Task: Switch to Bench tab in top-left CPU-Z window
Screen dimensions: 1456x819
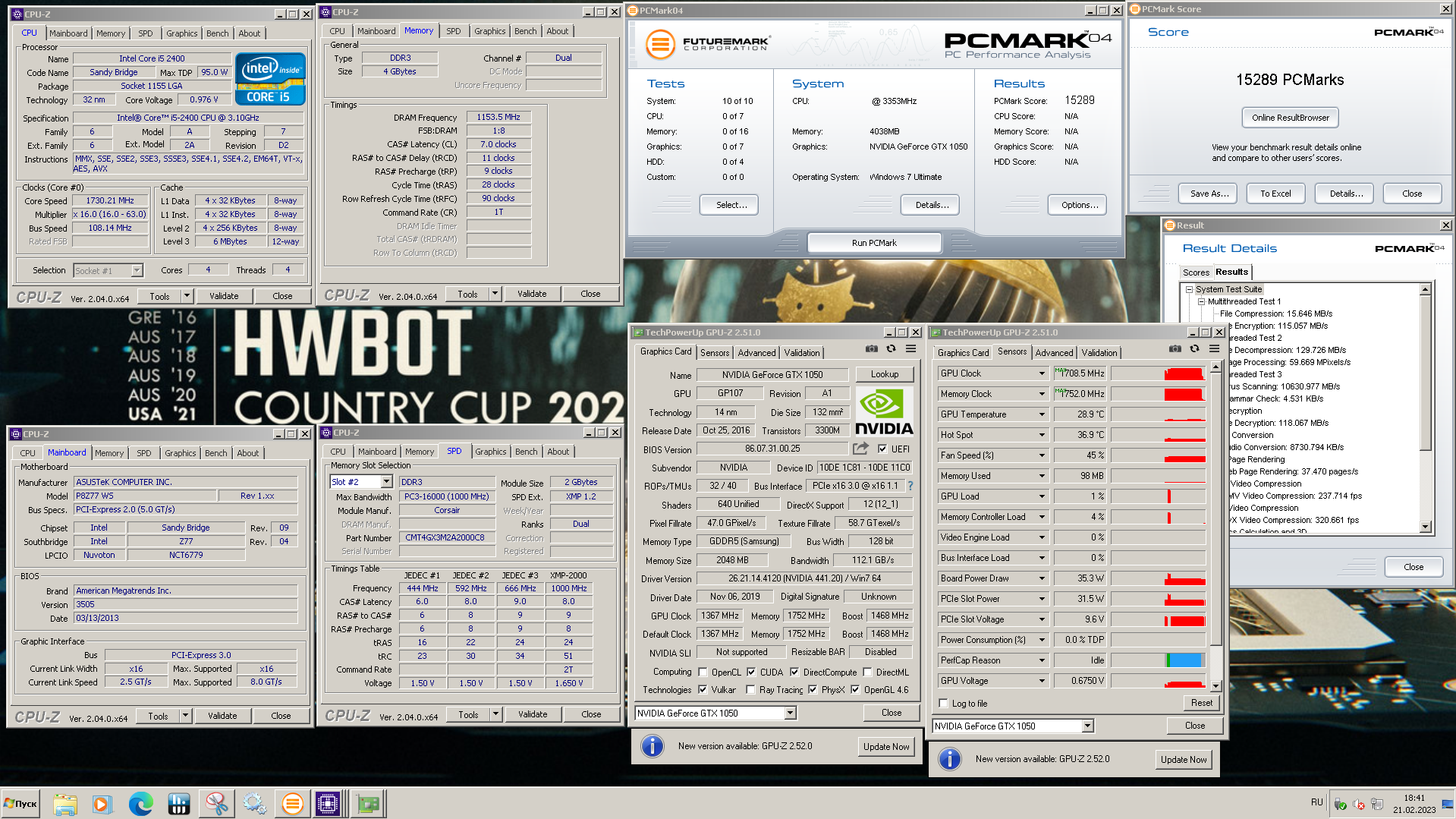Action: coord(218,33)
